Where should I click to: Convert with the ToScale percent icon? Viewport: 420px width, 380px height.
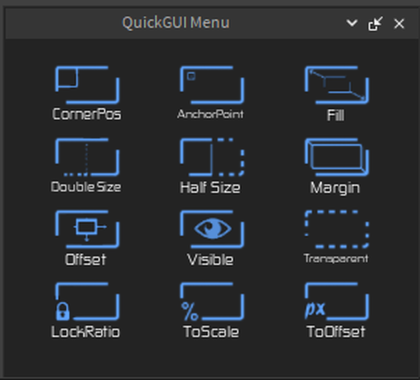click(x=212, y=301)
